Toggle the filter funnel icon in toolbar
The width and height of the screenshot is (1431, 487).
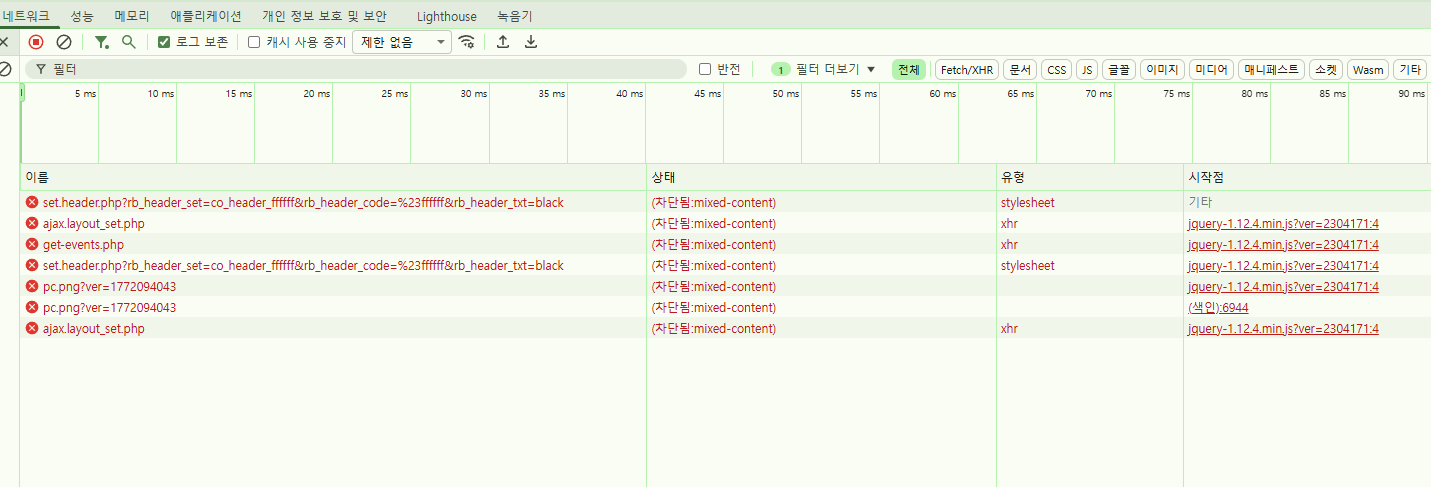(101, 42)
